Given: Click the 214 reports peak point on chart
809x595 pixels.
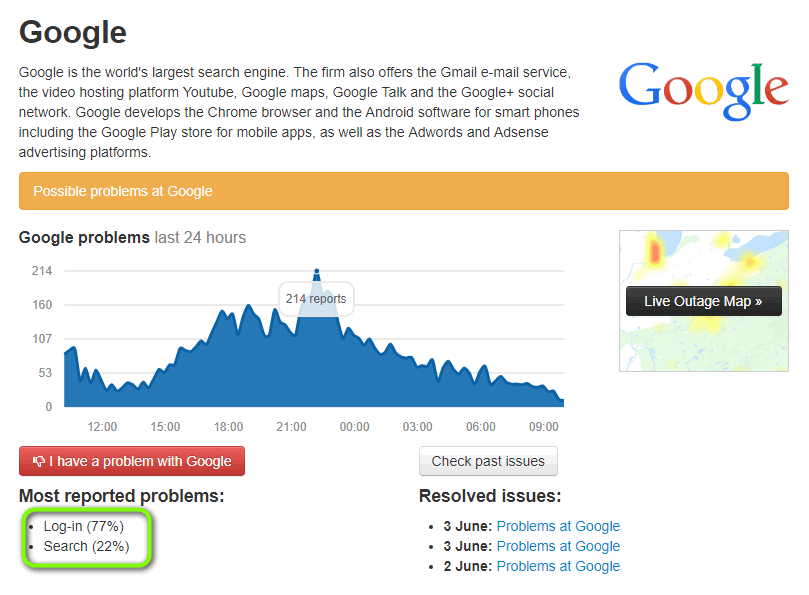Looking at the screenshot, I should pos(317,271).
